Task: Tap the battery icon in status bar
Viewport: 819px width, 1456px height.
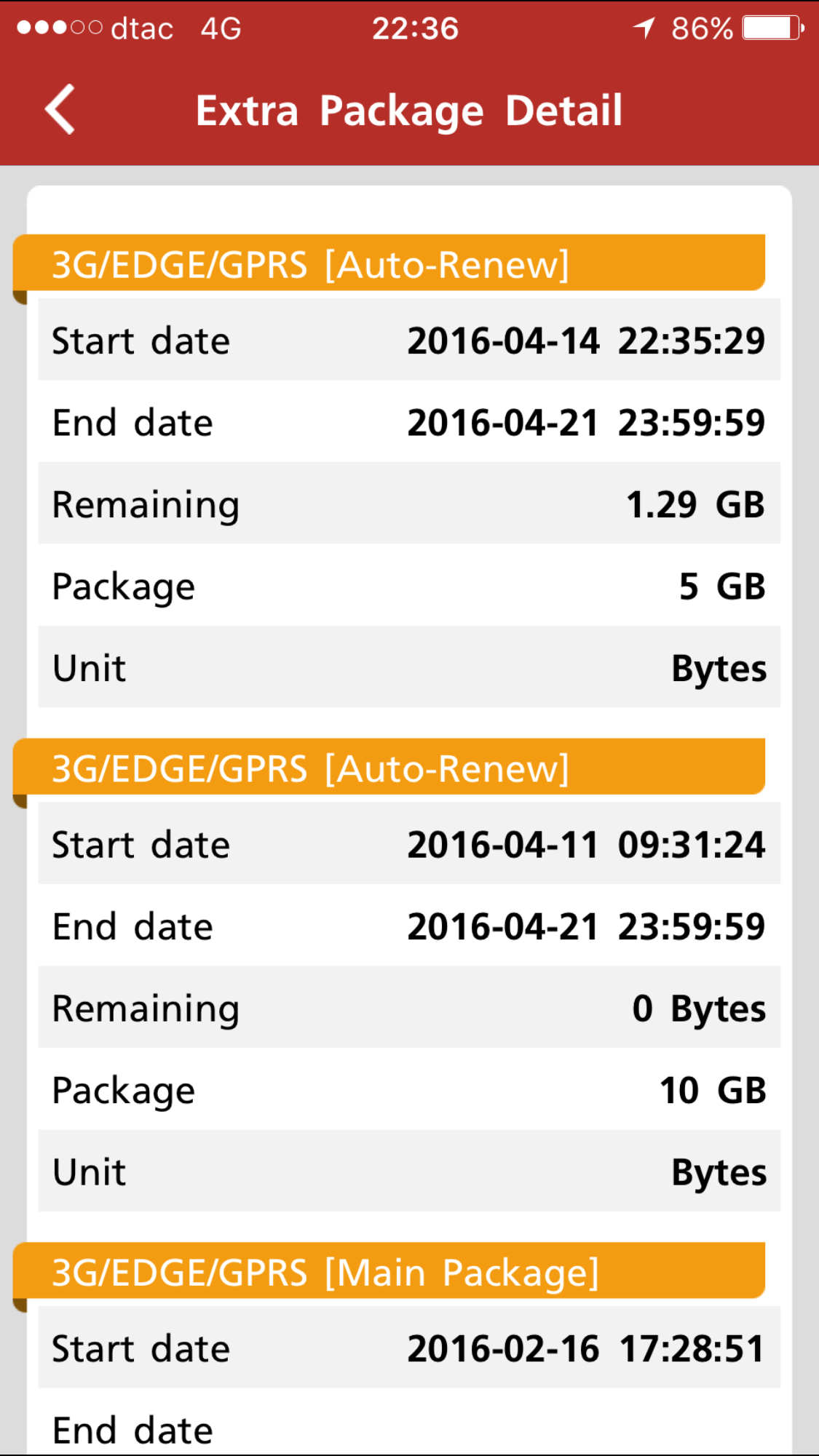Action: point(772,29)
